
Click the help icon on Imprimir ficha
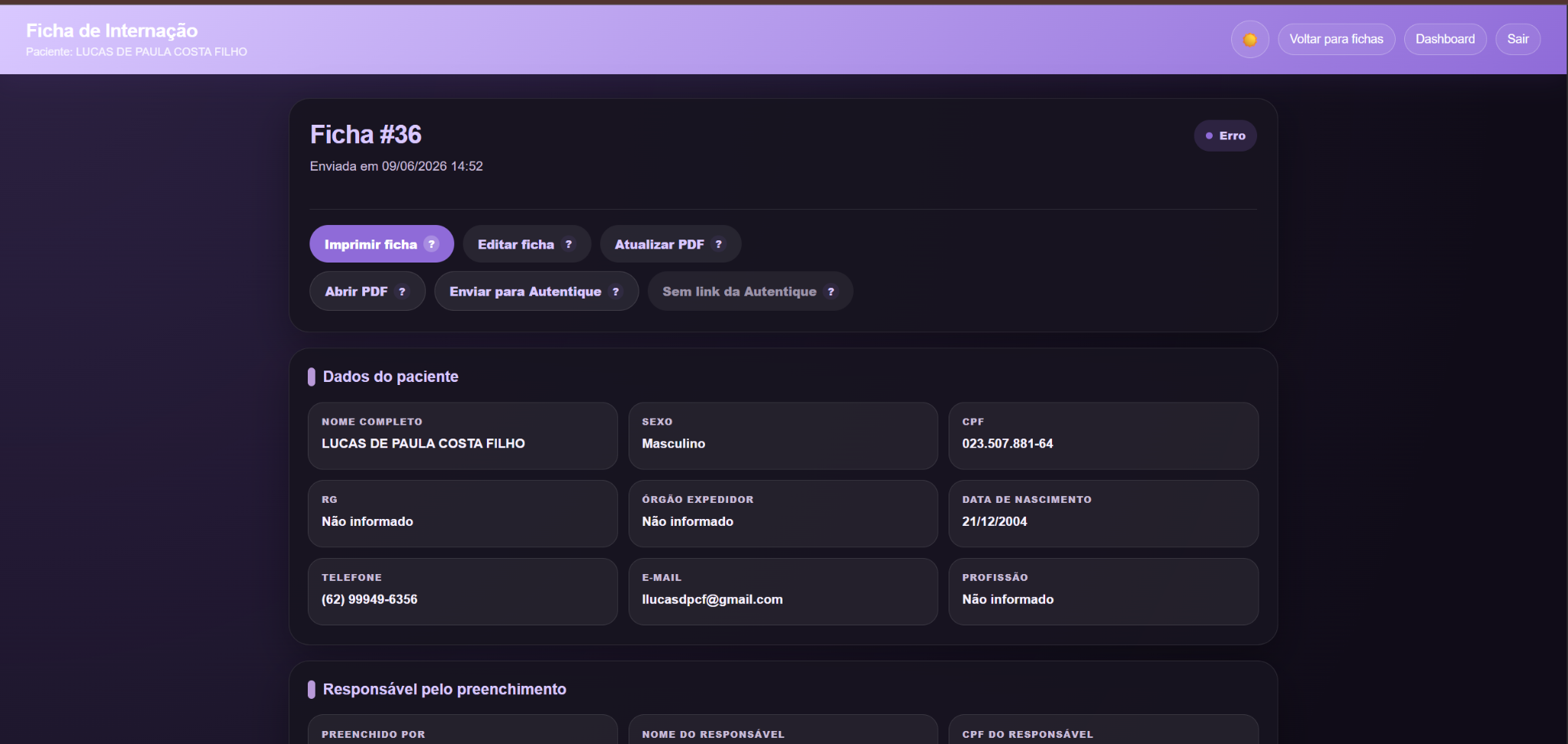click(432, 244)
